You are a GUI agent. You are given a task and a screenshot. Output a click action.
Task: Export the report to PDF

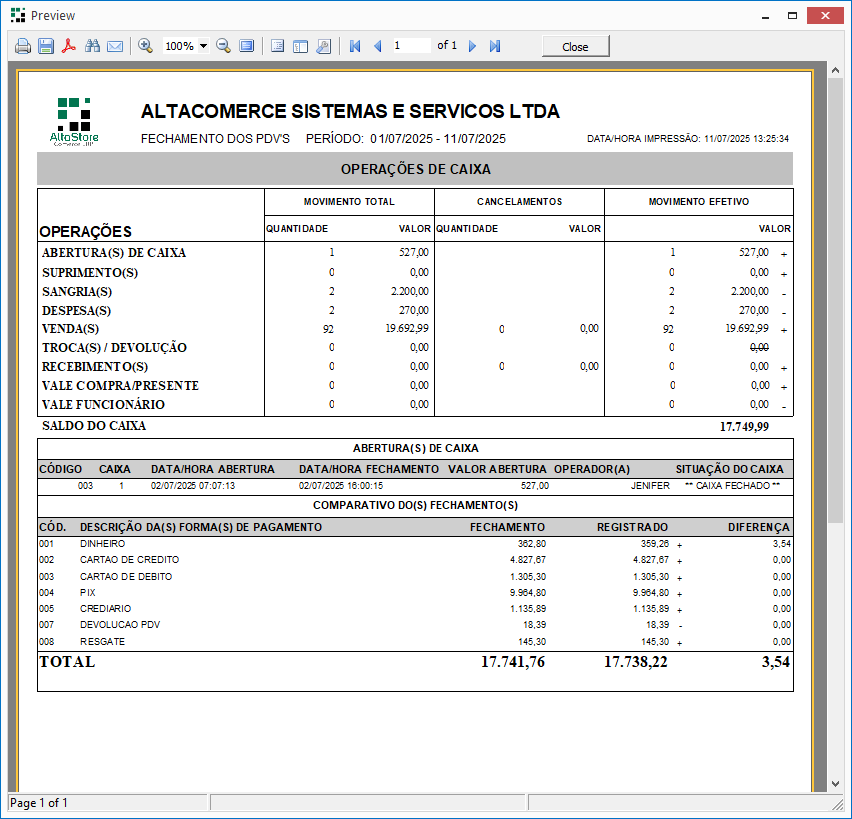click(69, 46)
